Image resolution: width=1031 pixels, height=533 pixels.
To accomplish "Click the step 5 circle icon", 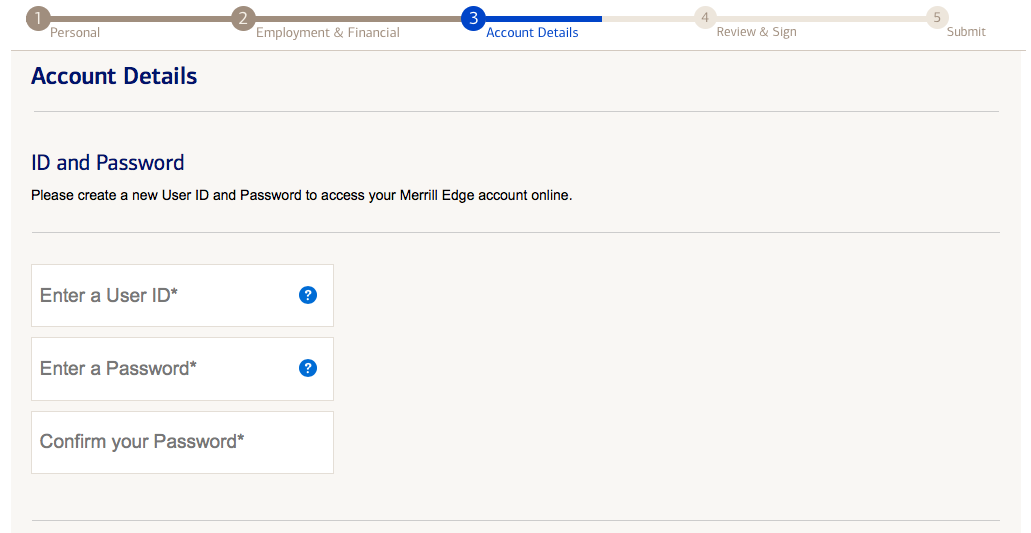I will tap(936, 18).
